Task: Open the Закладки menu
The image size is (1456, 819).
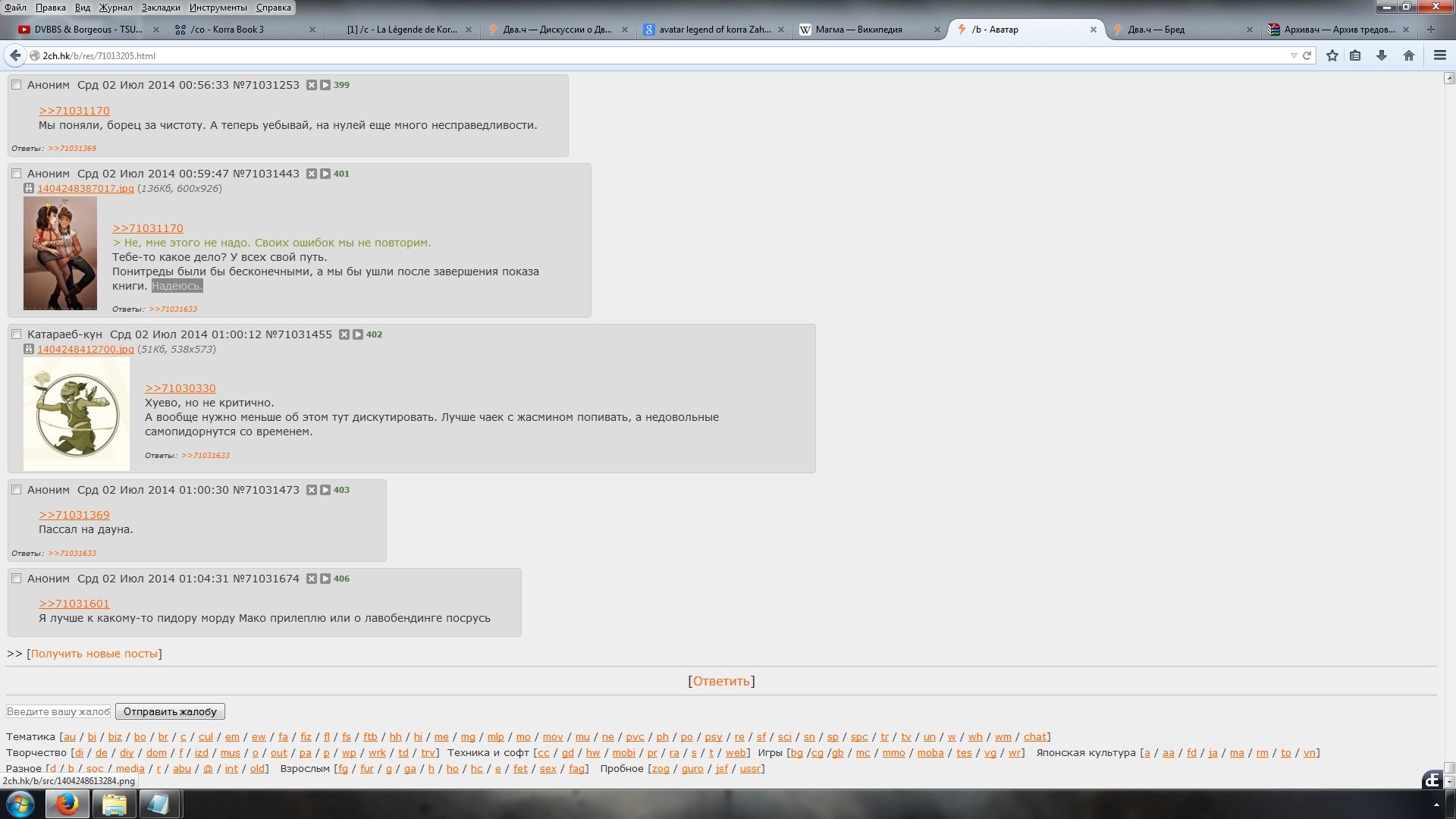Action: (x=161, y=8)
